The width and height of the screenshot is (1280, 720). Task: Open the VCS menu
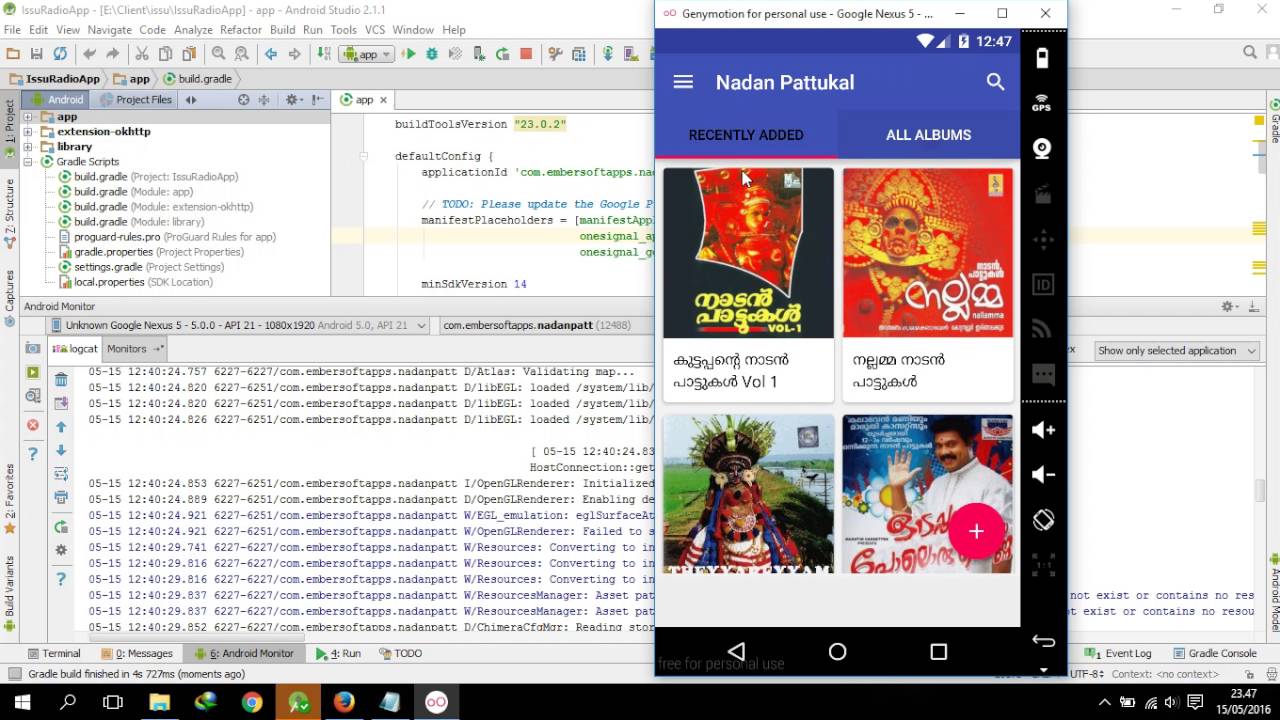click(375, 30)
